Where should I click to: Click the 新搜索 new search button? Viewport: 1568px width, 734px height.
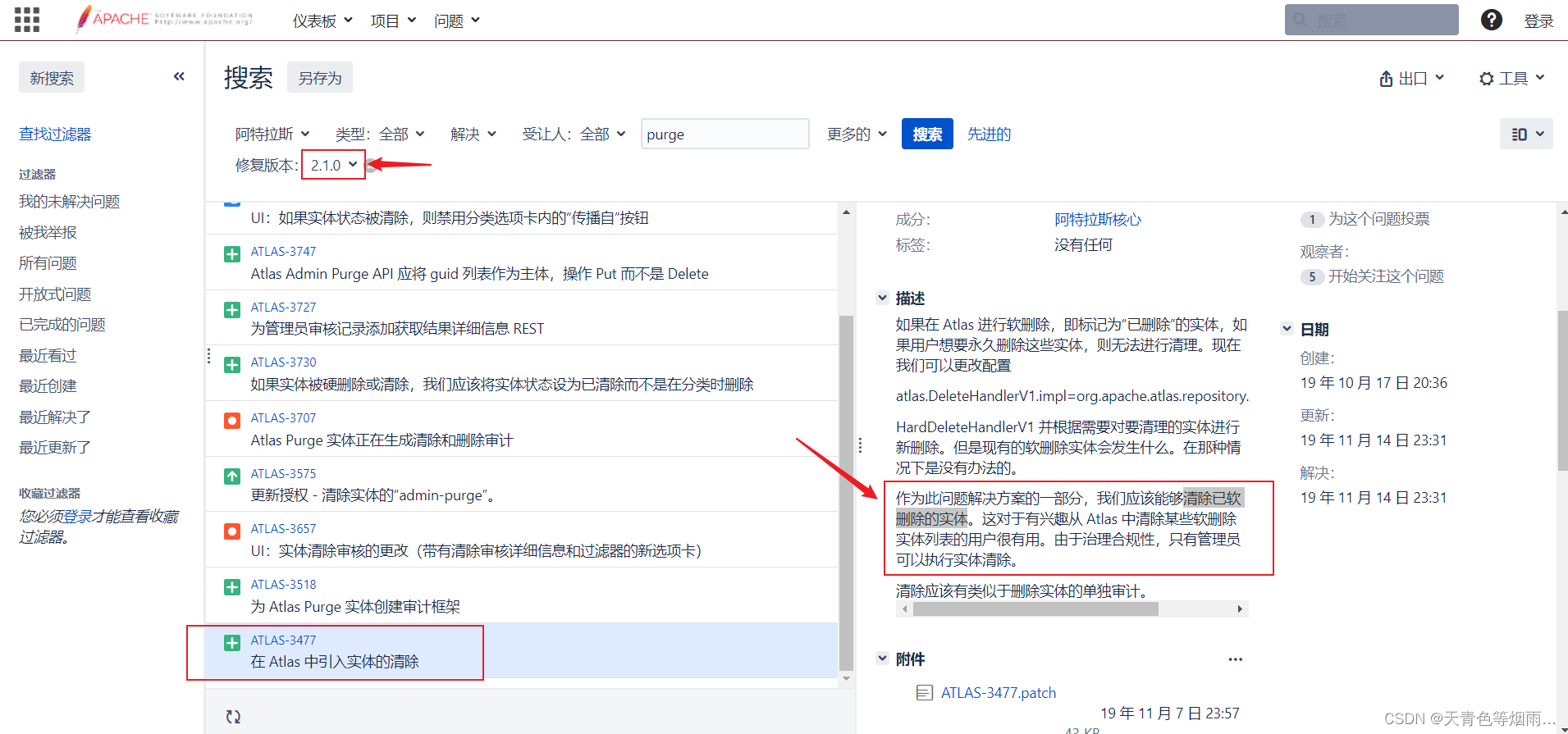point(52,78)
